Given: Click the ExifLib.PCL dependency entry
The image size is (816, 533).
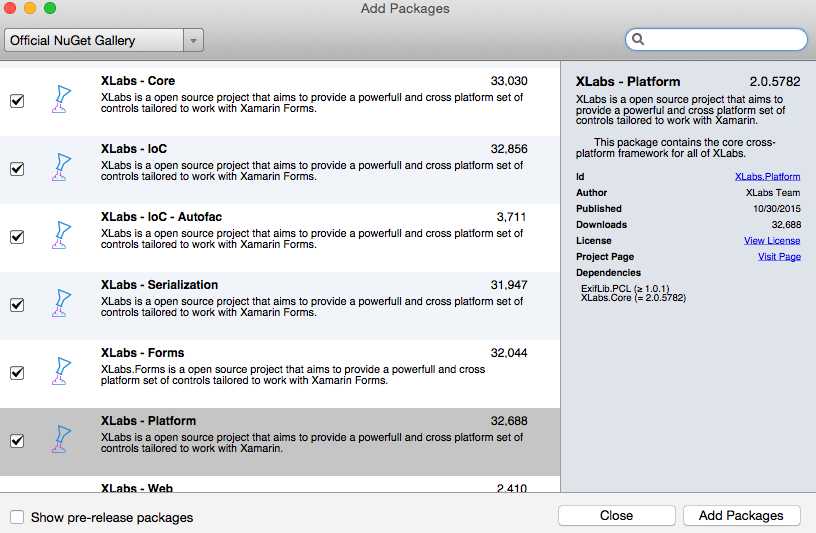Looking at the screenshot, I should 625,288.
